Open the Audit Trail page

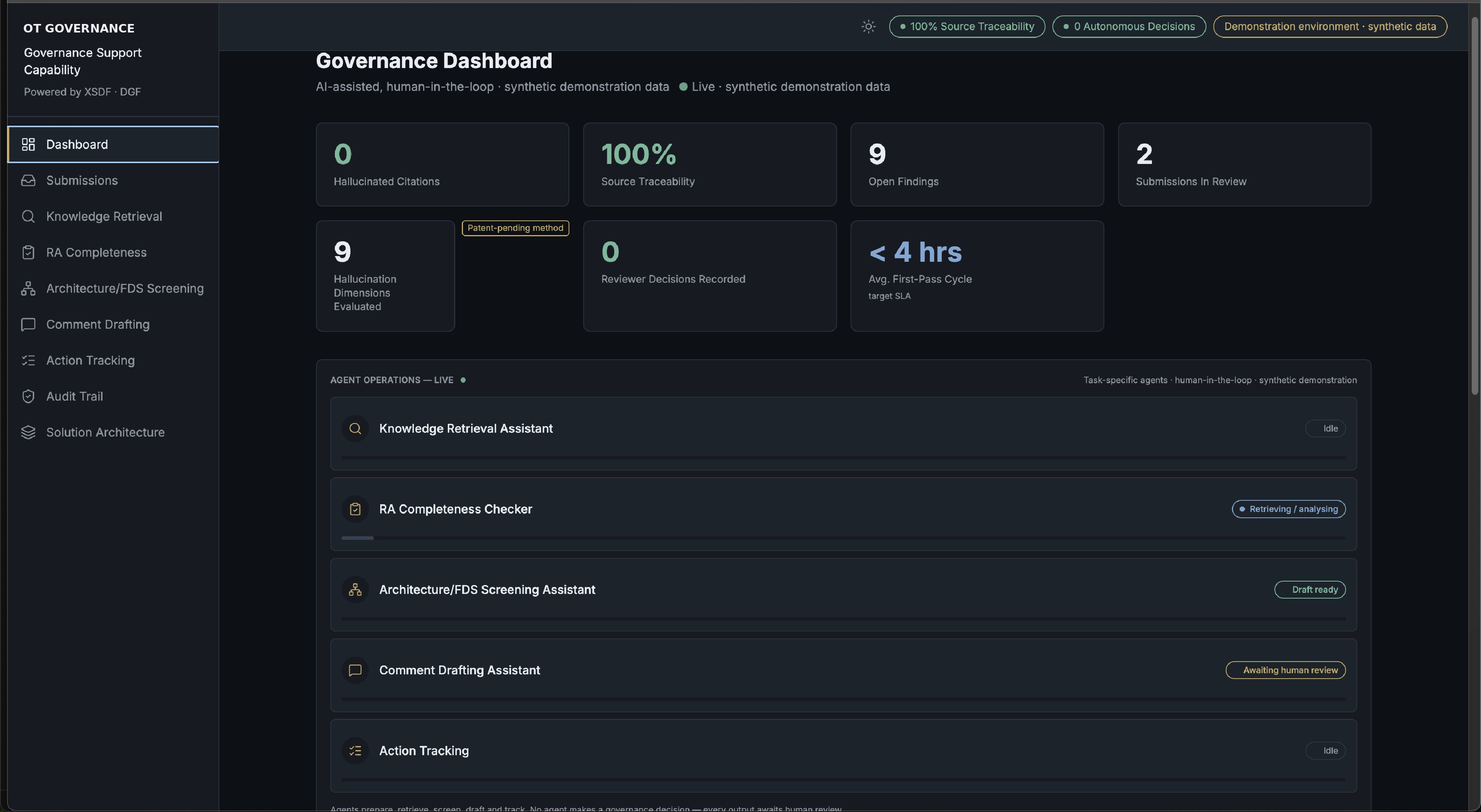click(x=113, y=396)
